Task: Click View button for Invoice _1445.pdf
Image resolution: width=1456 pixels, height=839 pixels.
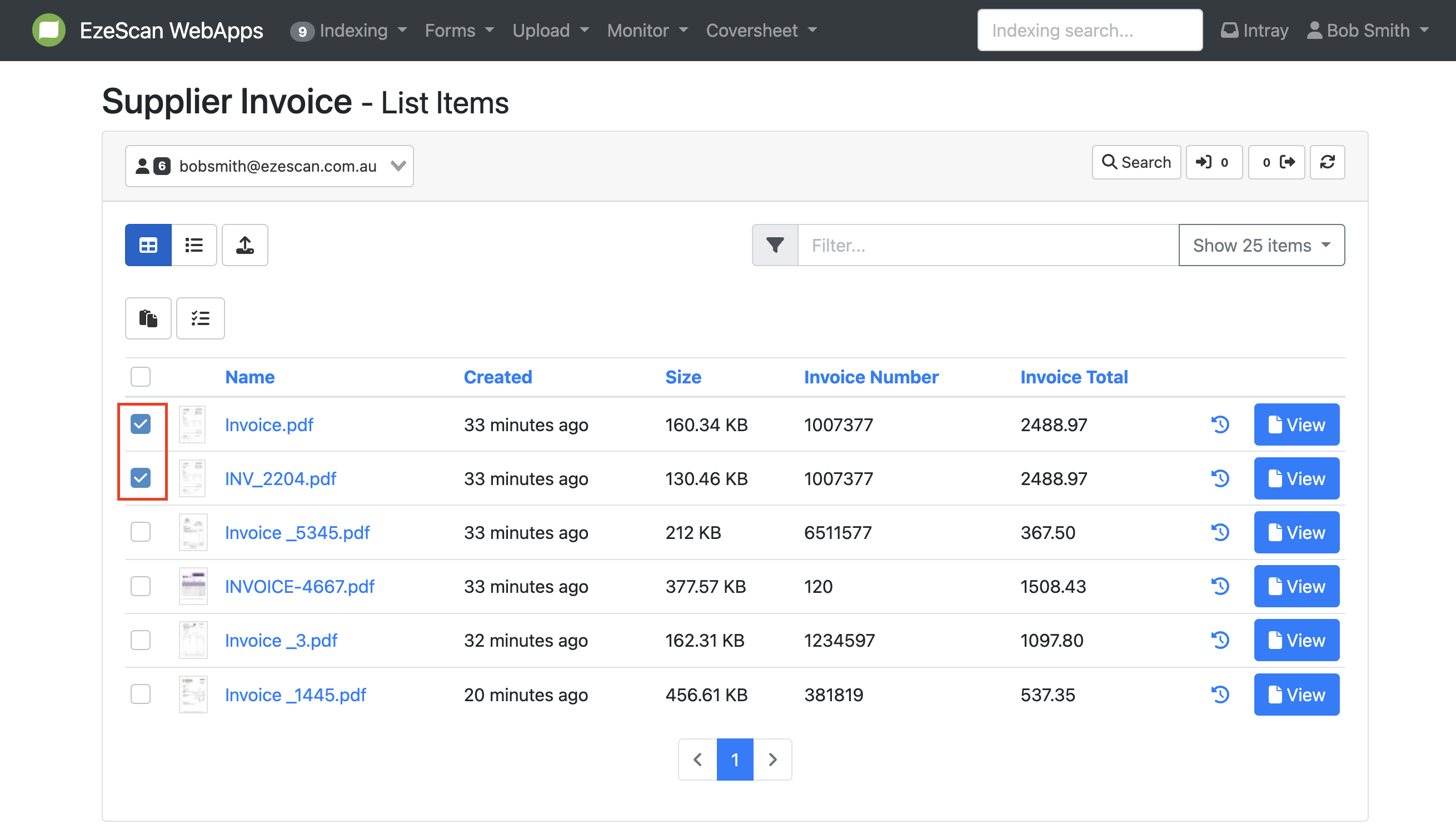Action: (1296, 695)
